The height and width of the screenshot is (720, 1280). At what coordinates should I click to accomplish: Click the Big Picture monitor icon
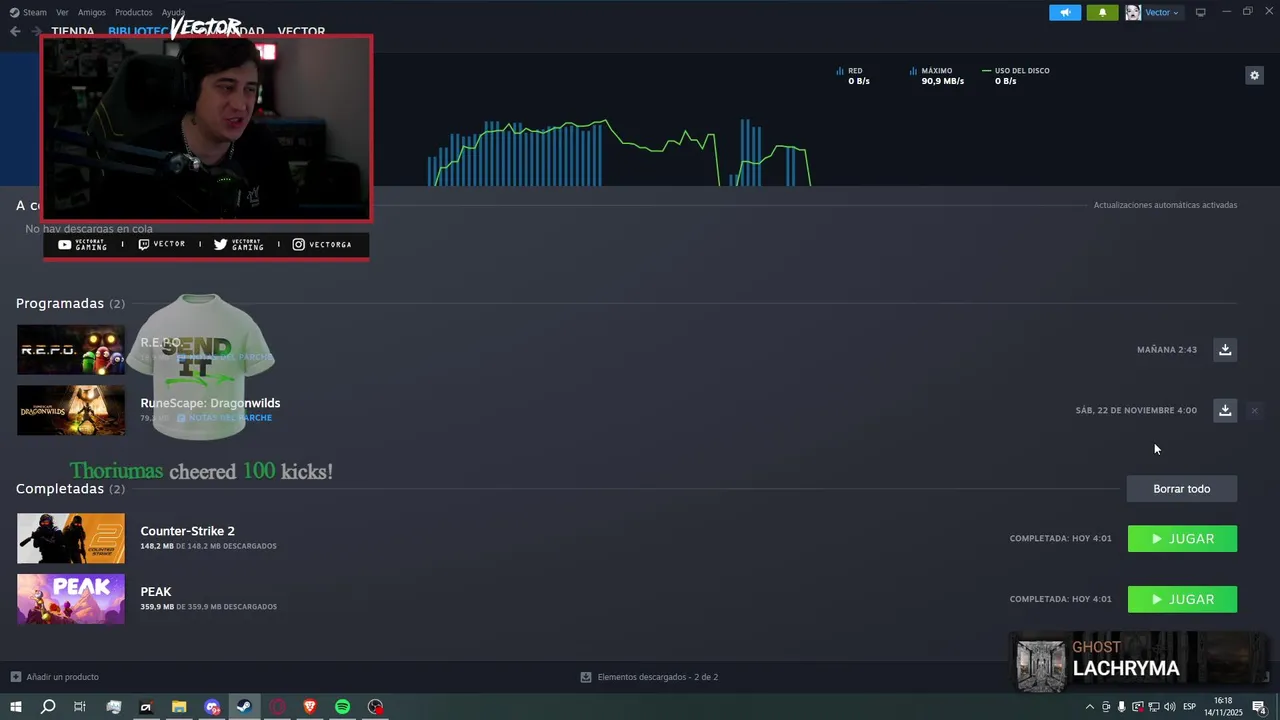tap(1201, 12)
